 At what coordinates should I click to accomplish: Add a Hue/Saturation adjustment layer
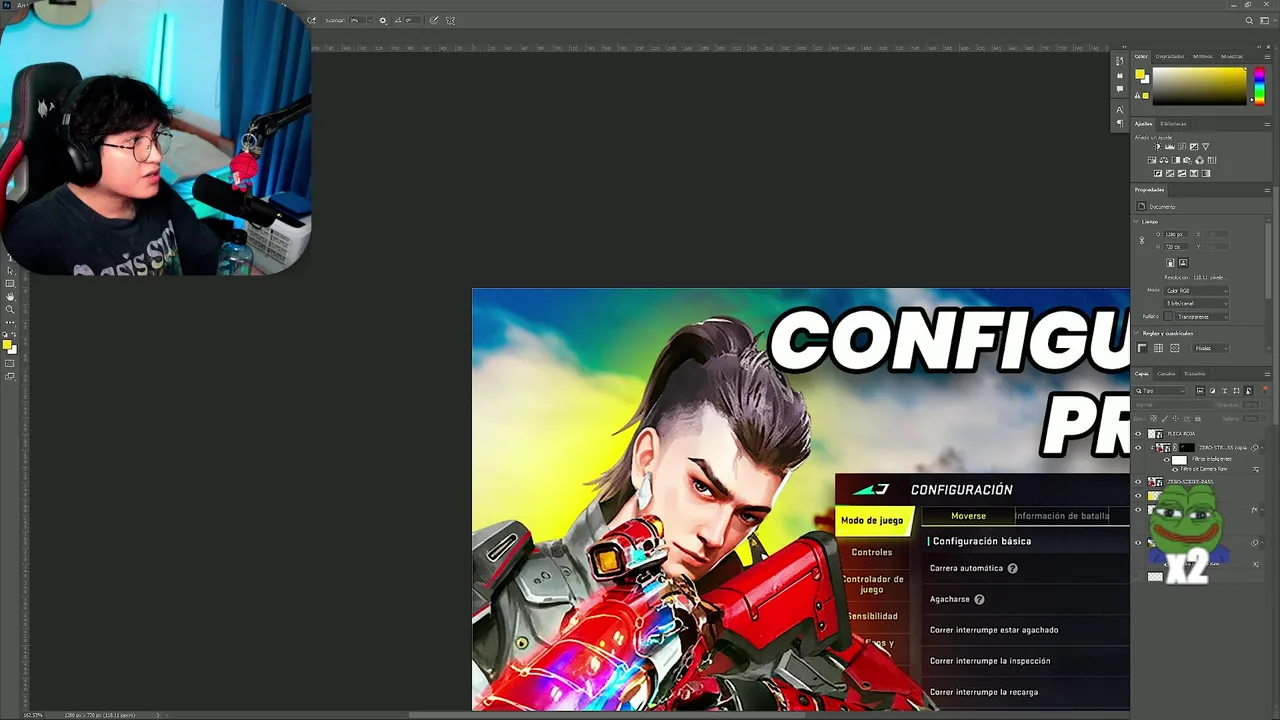point(1152,160)
